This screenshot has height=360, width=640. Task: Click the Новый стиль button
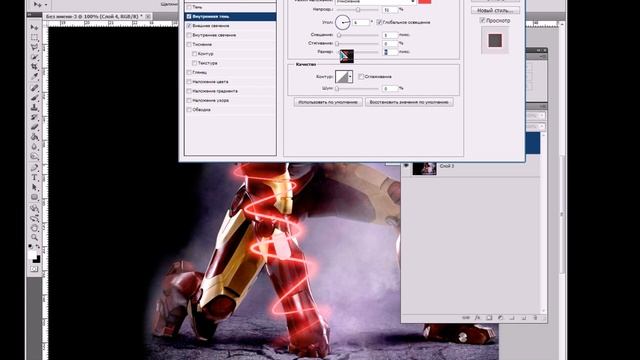click(496, 10)
